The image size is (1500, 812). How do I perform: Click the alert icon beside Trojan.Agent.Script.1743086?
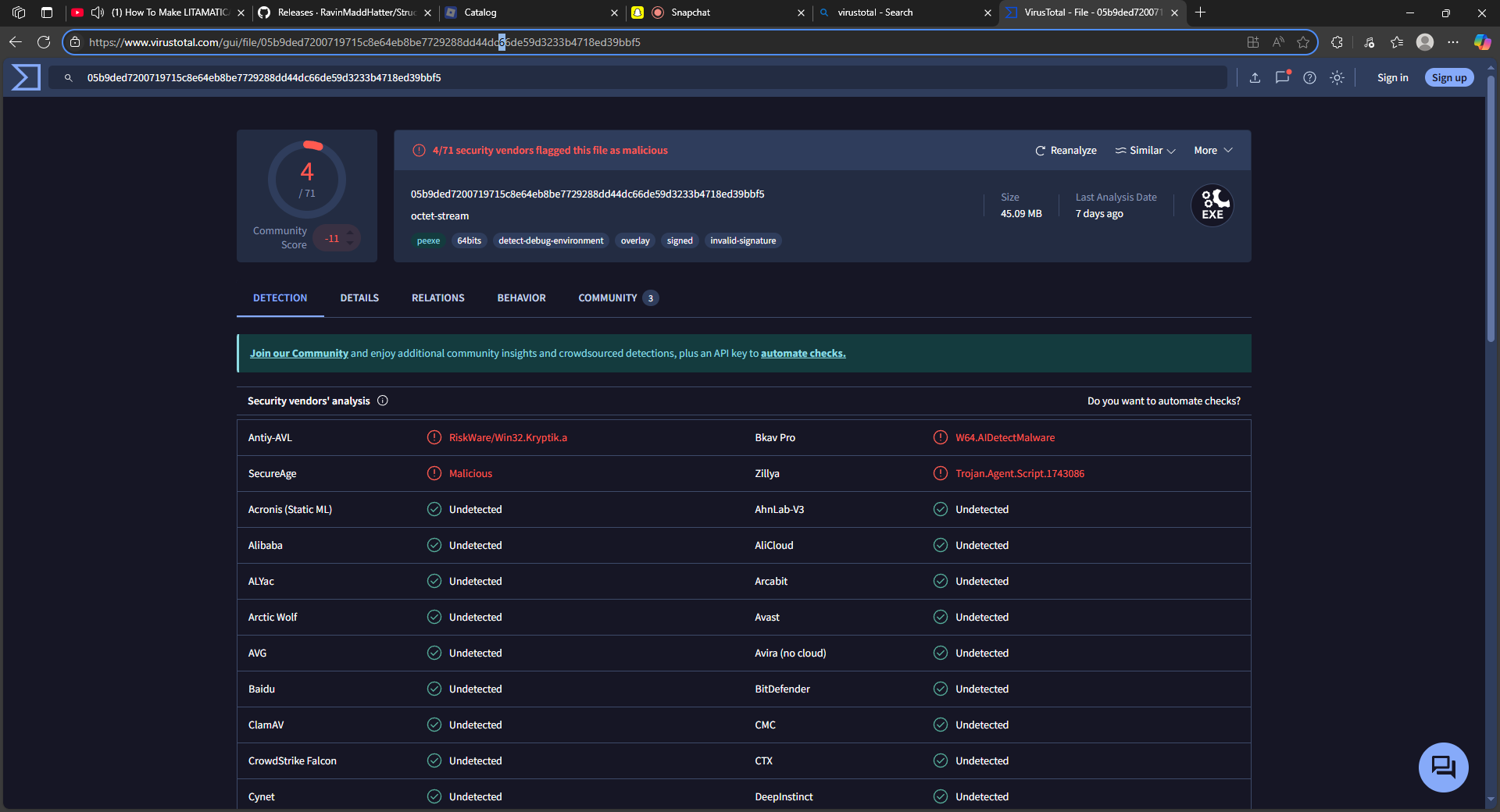click(x=941, y=473)
